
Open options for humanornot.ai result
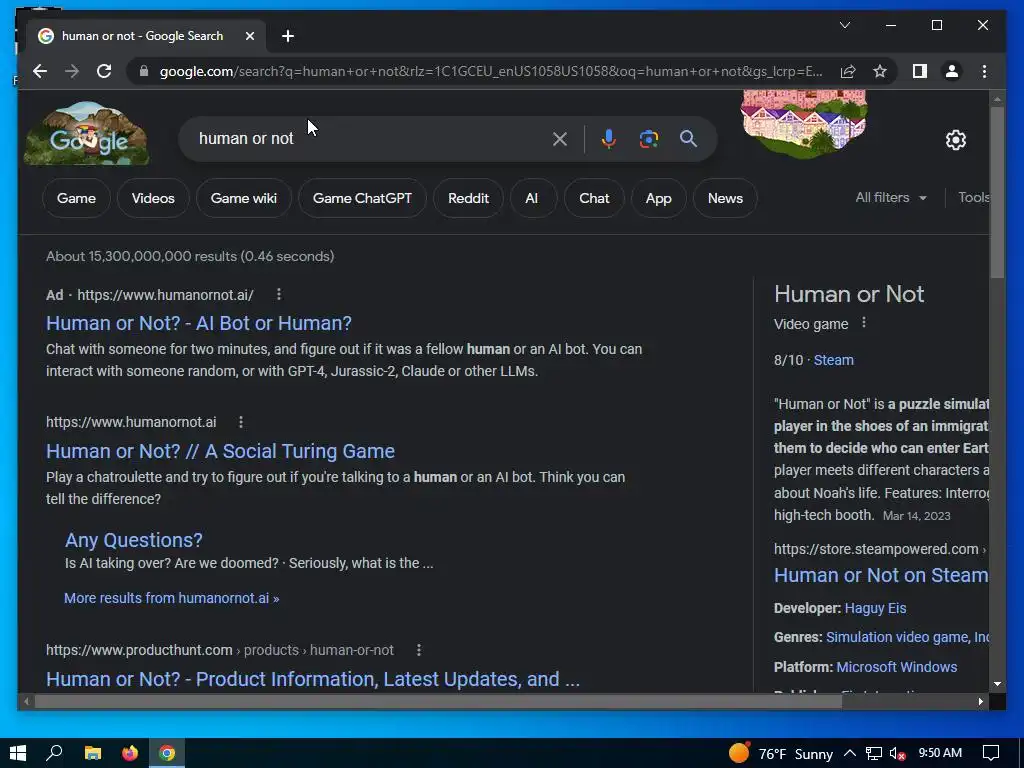point(241,422)
